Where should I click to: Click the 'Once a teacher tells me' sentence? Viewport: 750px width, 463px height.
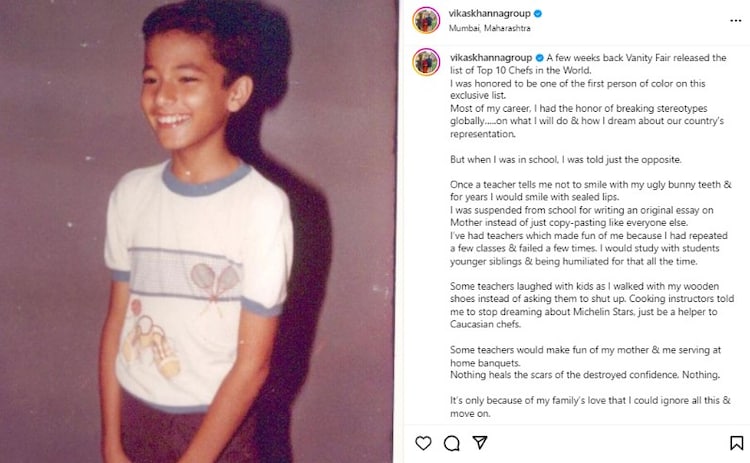(591, 190)
